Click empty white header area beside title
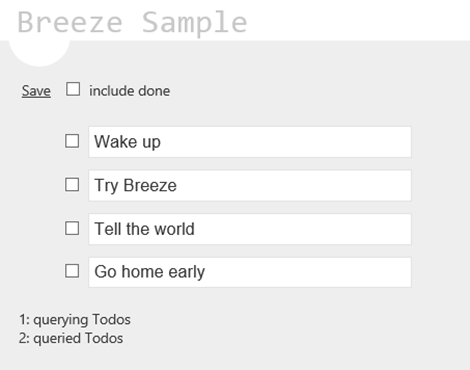Viewport: 470px width, 370px height. [357, 20]
